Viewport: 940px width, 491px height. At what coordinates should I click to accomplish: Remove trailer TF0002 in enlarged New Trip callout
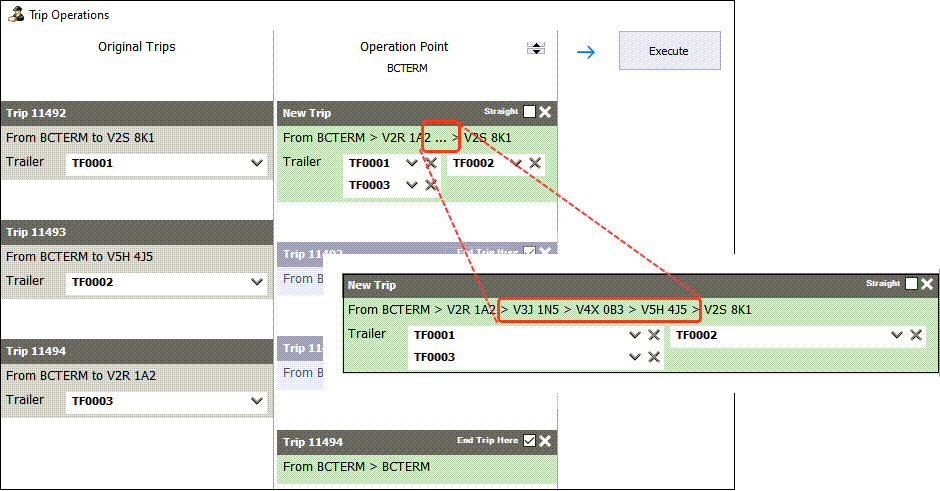click(915, 336)
